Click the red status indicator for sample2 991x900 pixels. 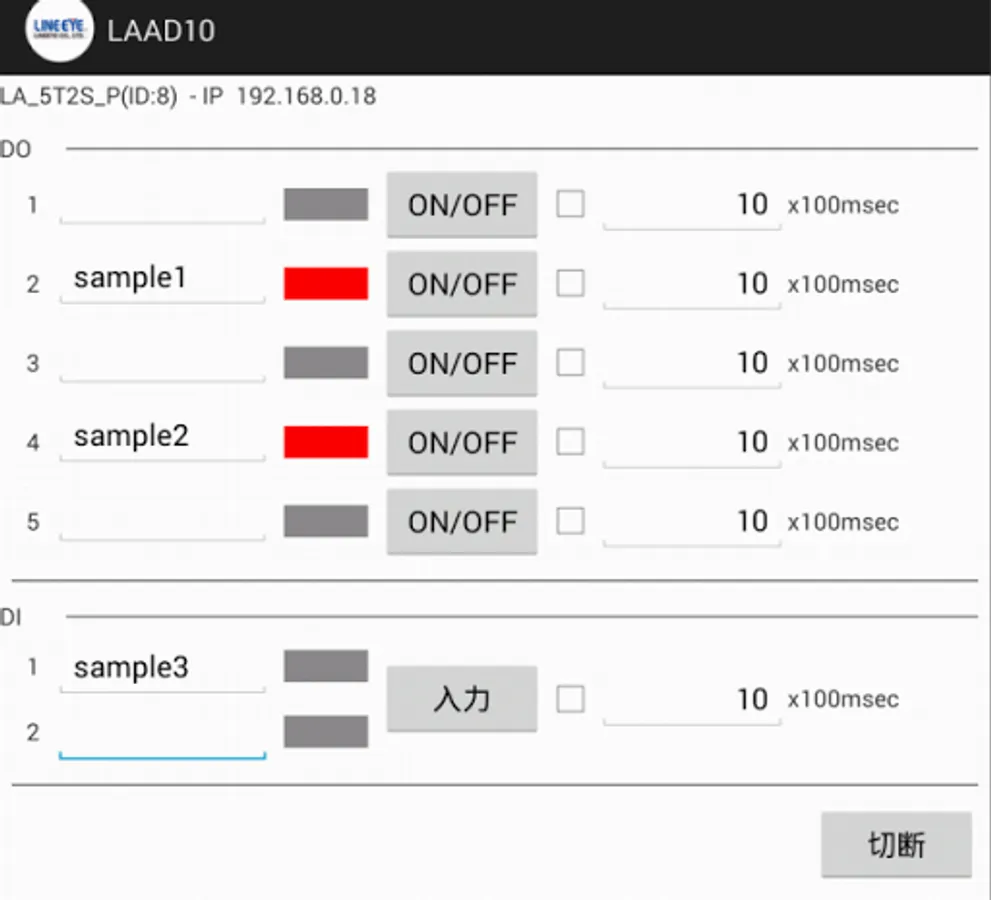pos(326,442)
